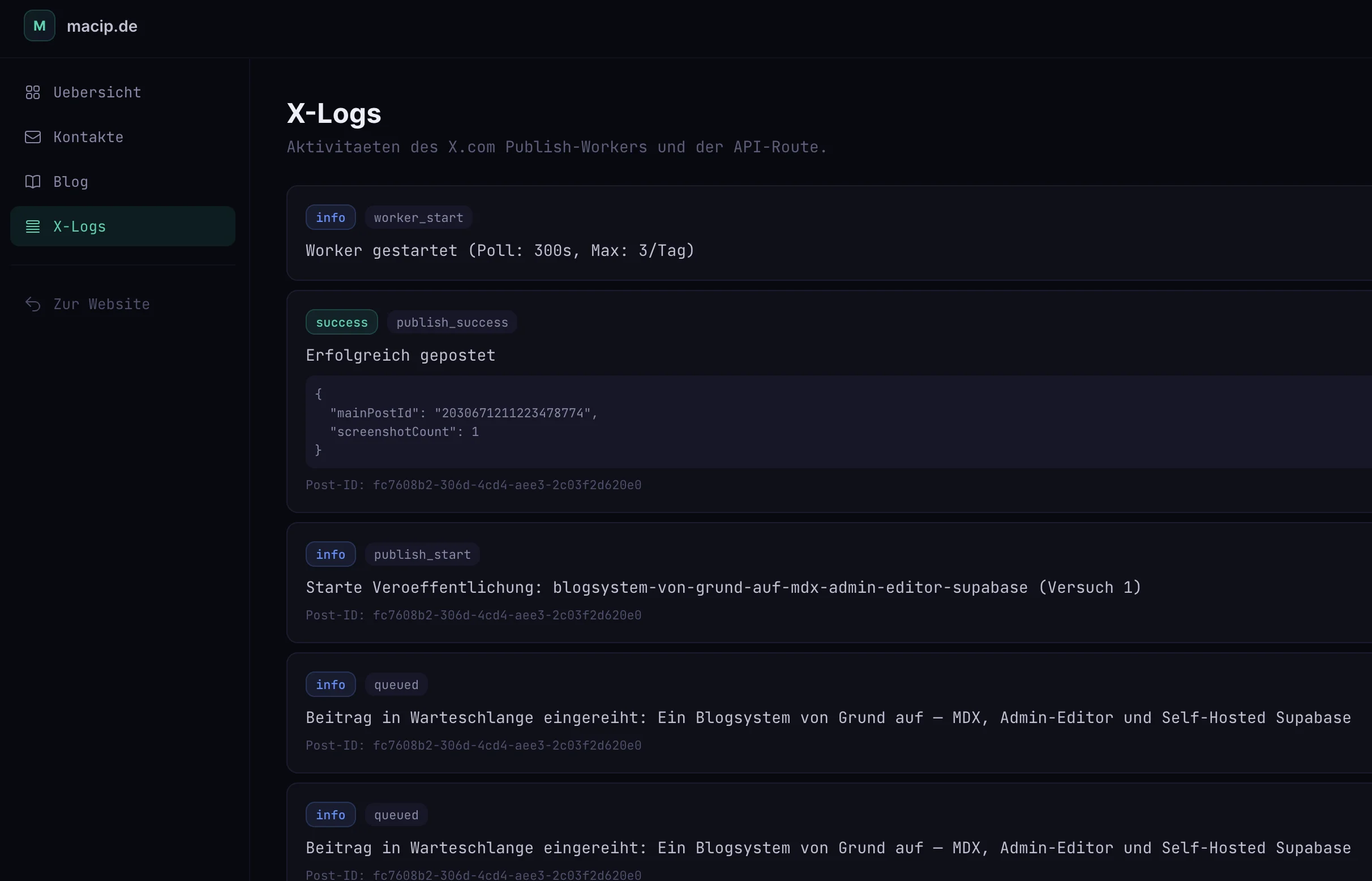Click the green M logo icon
The image size is (1372, 881).
point(40,25)
